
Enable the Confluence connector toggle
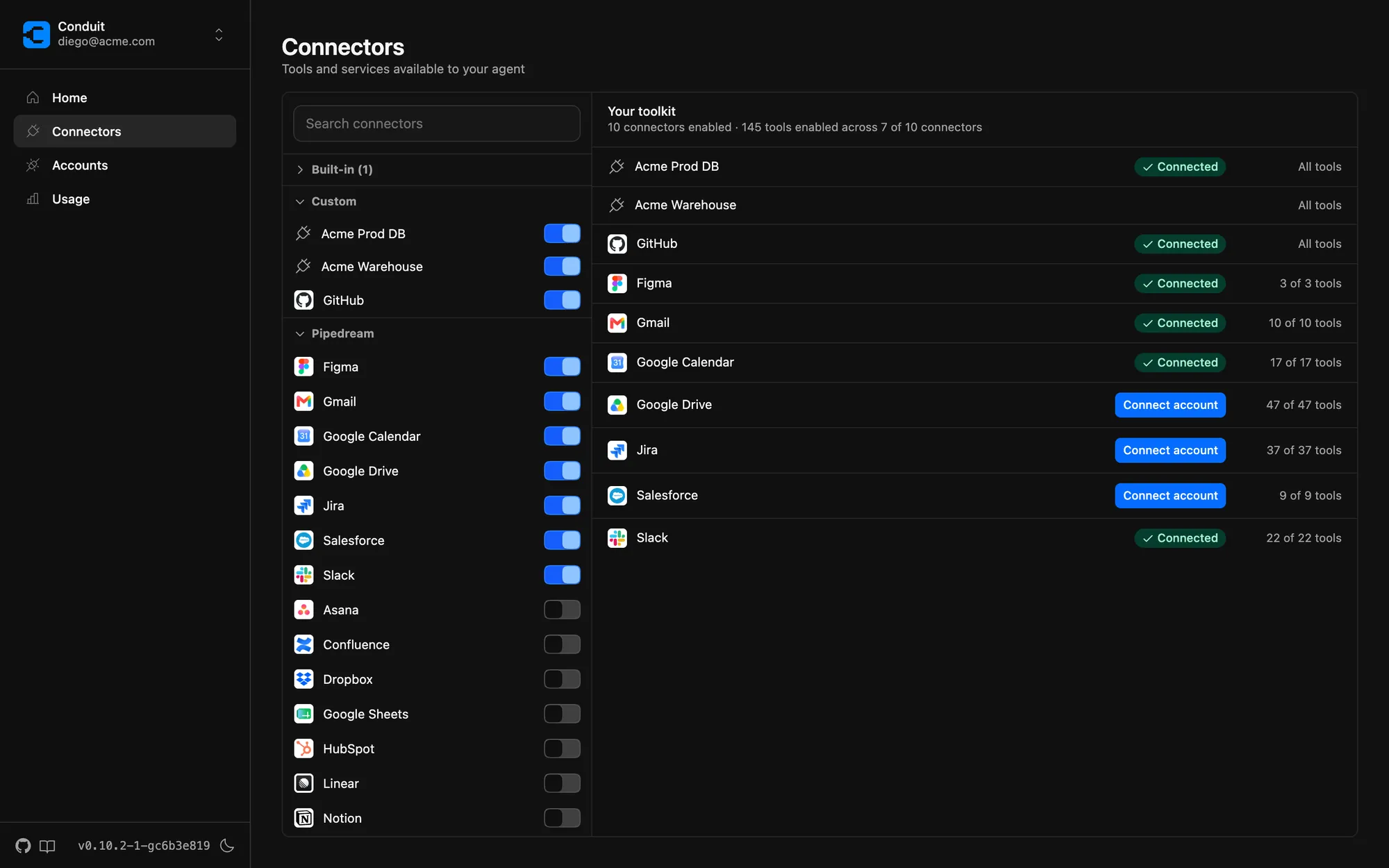pyautogui.click(x=562, y=644)
